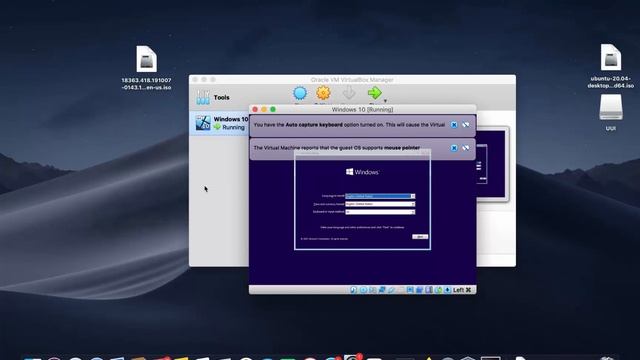Click the Next button in Windows Setup

coord(420,237)
